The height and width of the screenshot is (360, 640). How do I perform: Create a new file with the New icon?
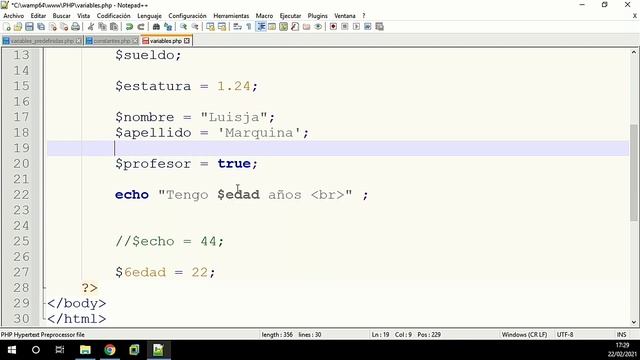coord(7,27)
